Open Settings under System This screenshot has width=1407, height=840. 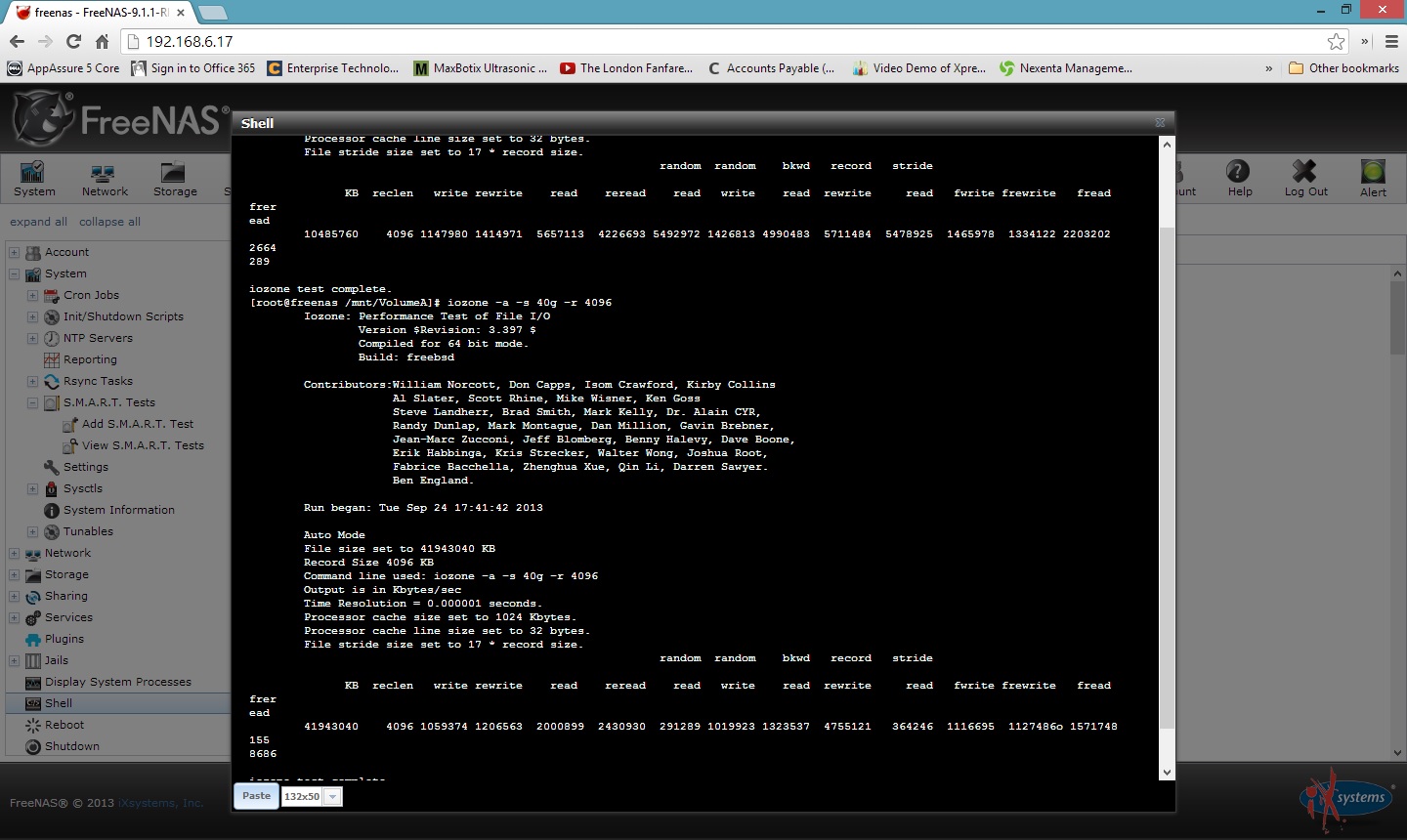coord(86,467)
